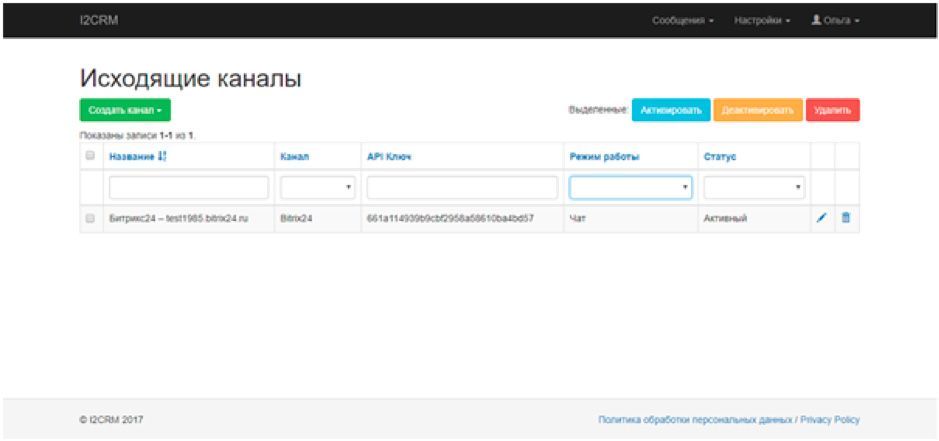This screenshot has width=939, height=441.
Task: Sort the table by Канал column header
Action: coord(294,157)
